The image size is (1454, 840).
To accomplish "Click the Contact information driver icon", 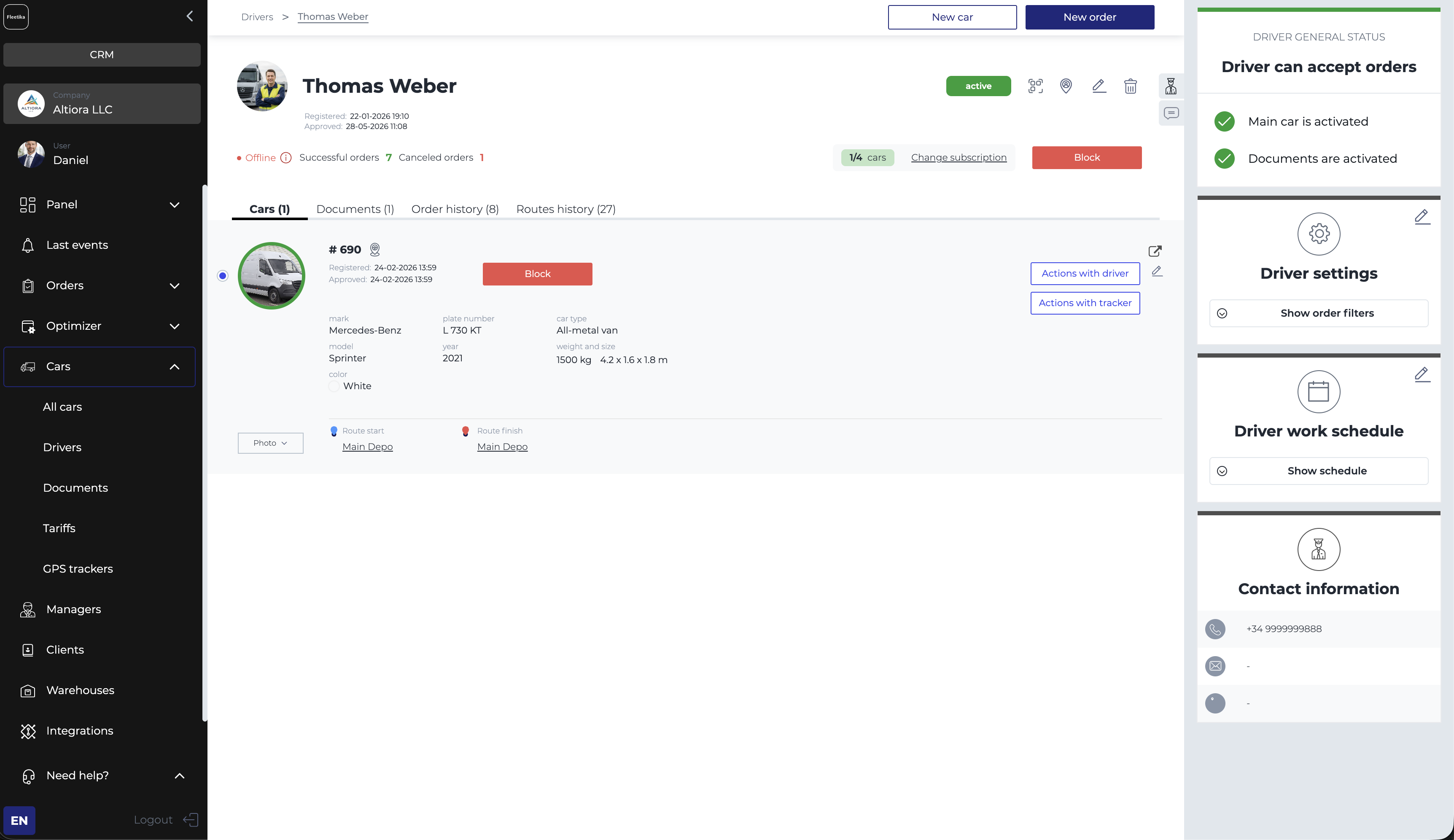I will click(x=1319, y=549).
